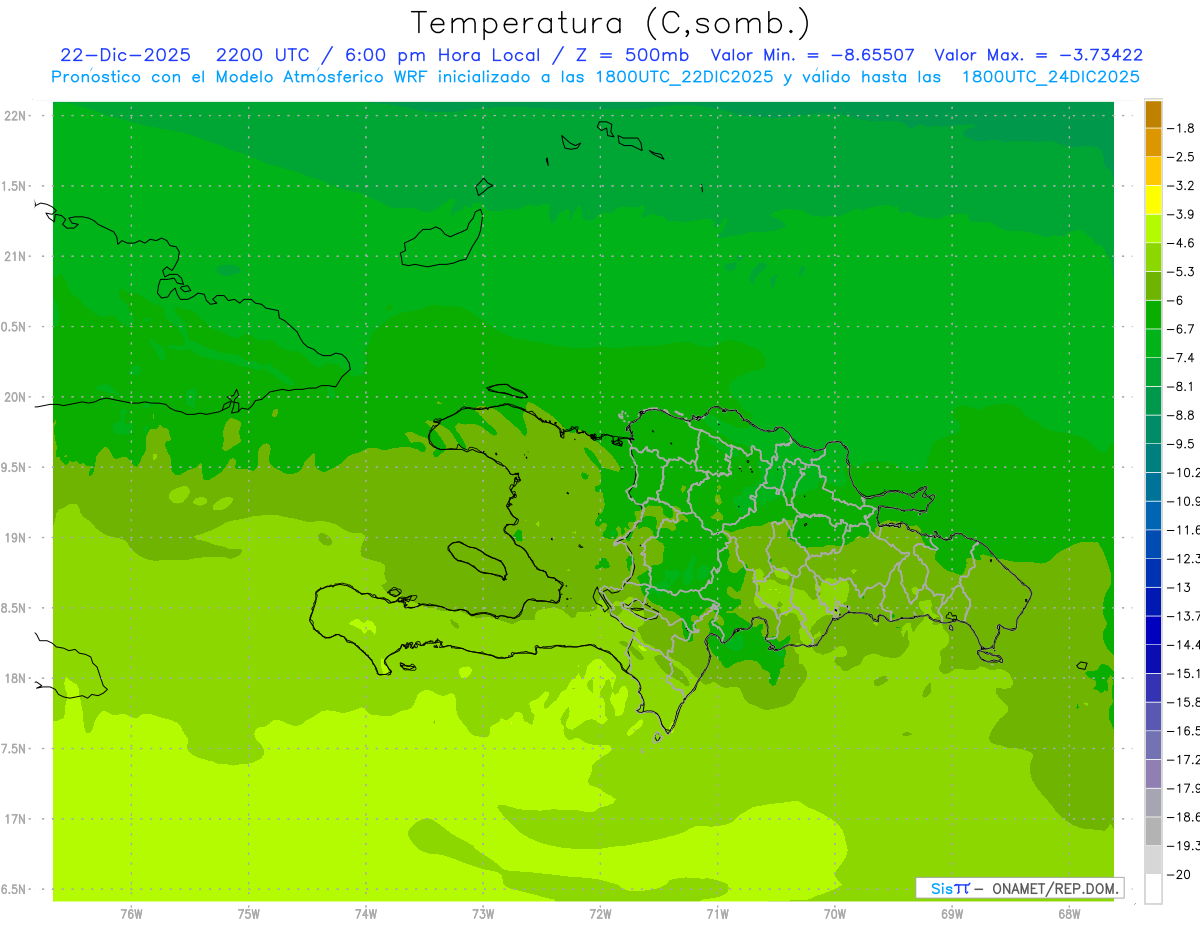Click the '-2.5' colorbar value
This screenshot has width=1200, height=927.
tap(1182, 157)
